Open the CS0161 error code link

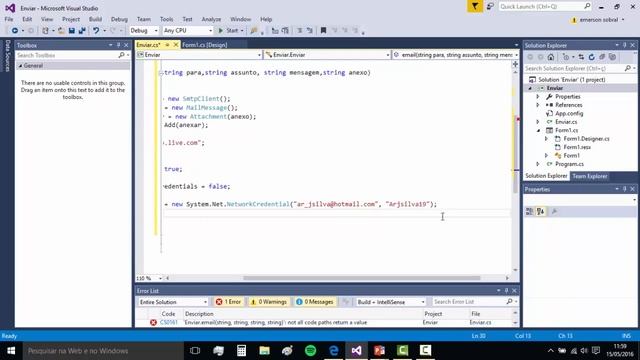[169, 322]
